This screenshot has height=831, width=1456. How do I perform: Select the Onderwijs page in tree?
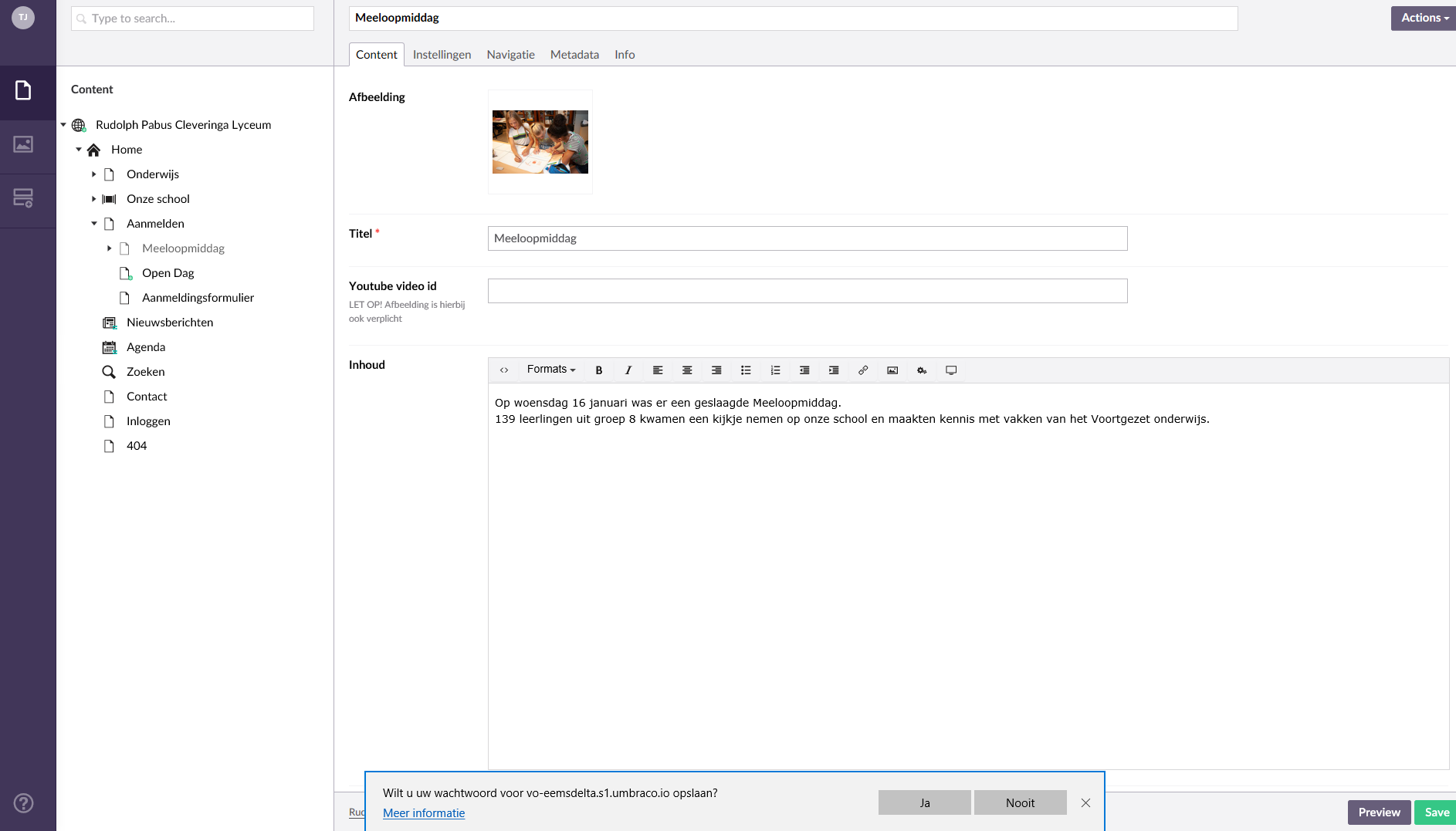pos(153,174)
